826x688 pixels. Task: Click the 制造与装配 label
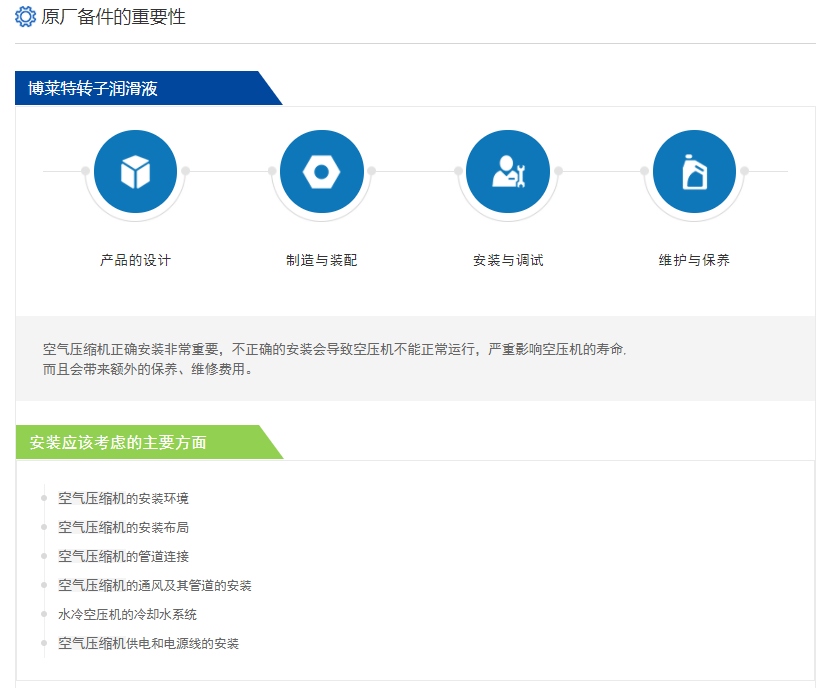point(322,260)
